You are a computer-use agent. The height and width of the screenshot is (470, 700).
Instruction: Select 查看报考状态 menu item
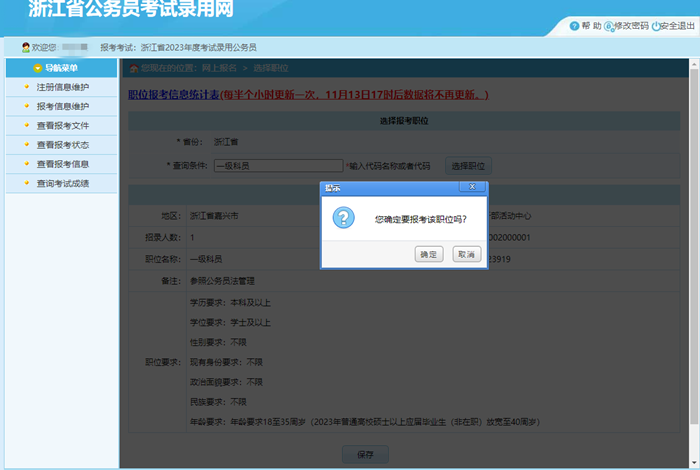point(62,145)
